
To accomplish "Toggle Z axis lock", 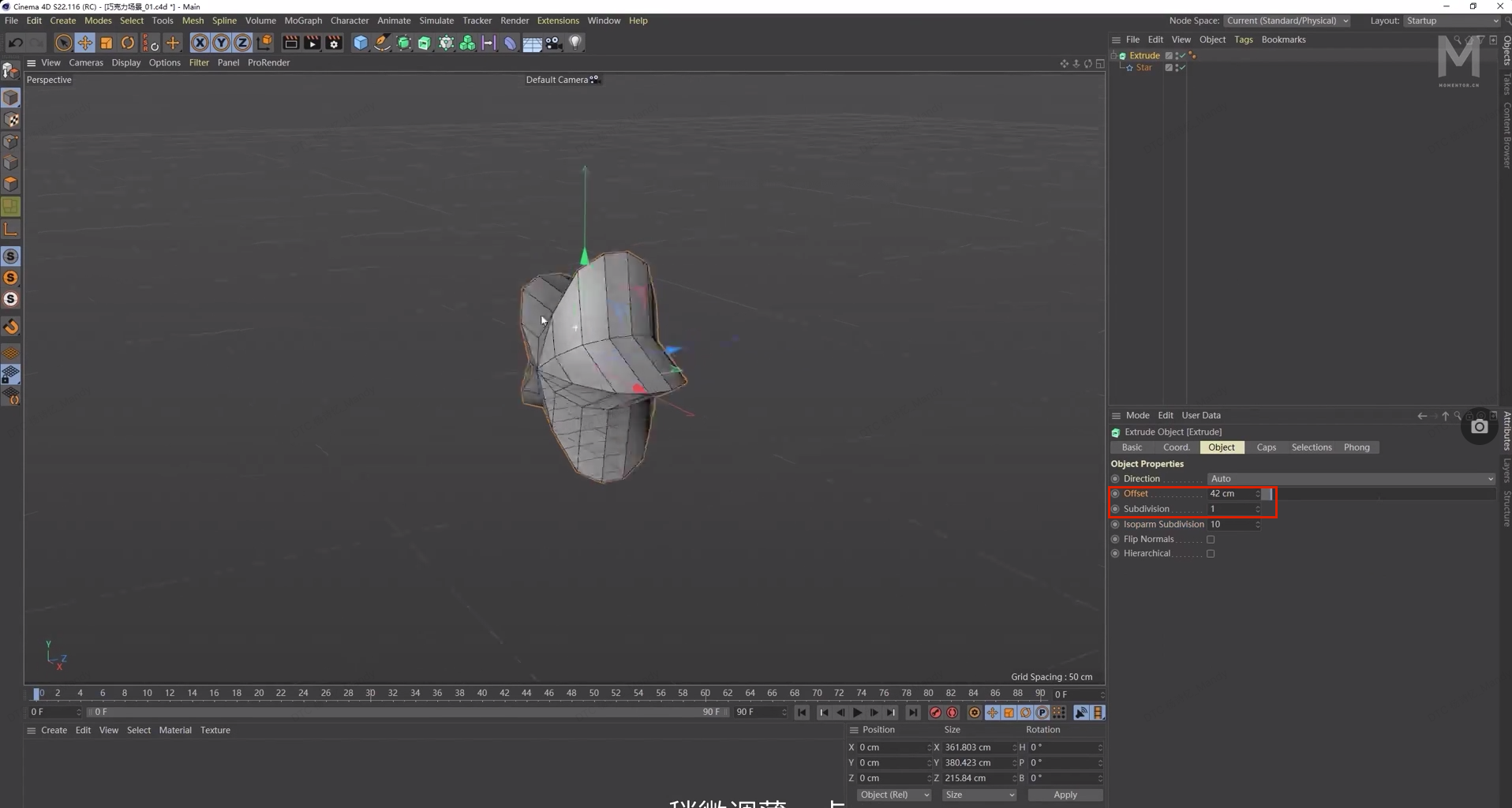I will point(243,43).
